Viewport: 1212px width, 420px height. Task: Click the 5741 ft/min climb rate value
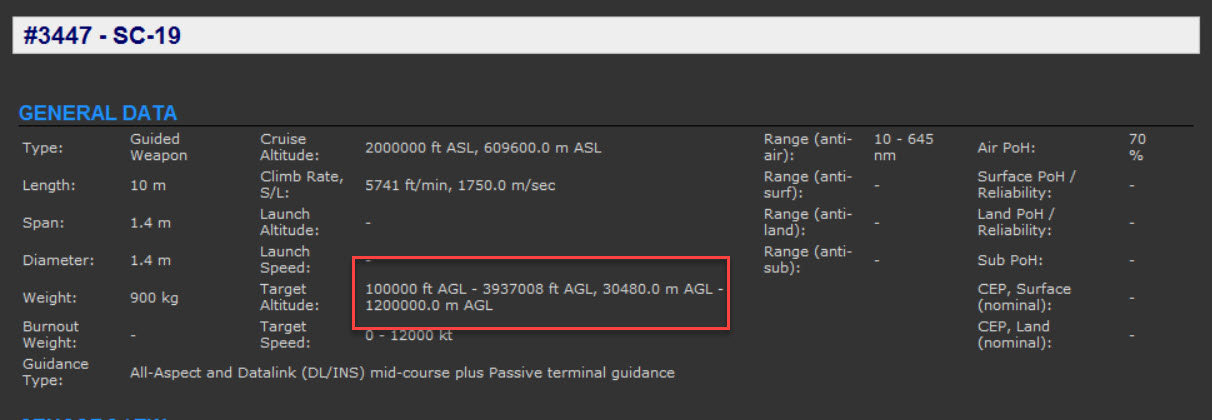[x=460, y=185]
